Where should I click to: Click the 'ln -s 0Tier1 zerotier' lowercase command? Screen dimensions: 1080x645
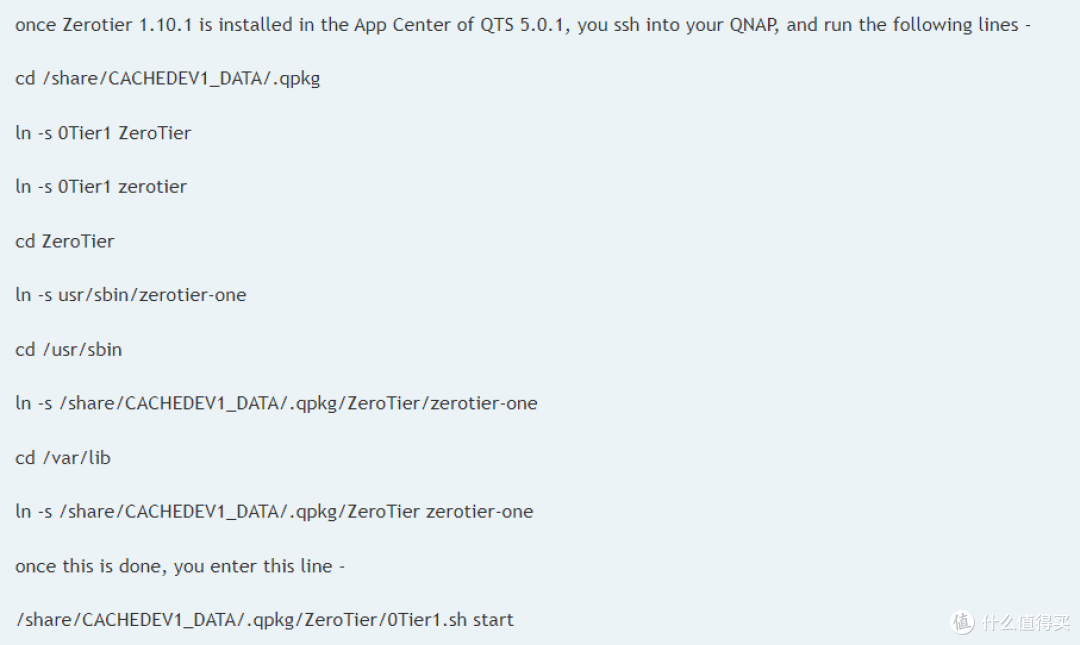click(x=101, y=187)
